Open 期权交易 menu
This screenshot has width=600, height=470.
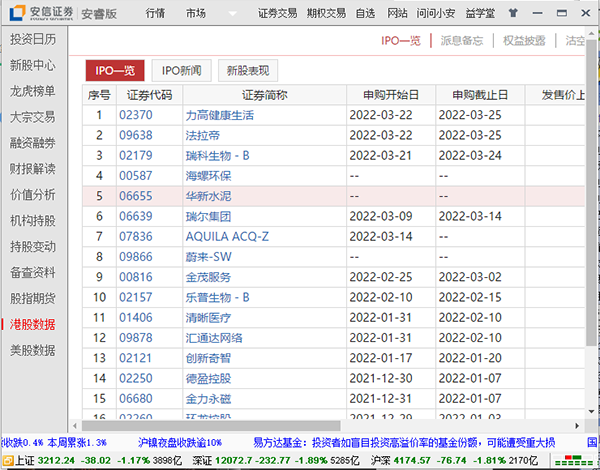pyautogui.click(x=326, y=13)
